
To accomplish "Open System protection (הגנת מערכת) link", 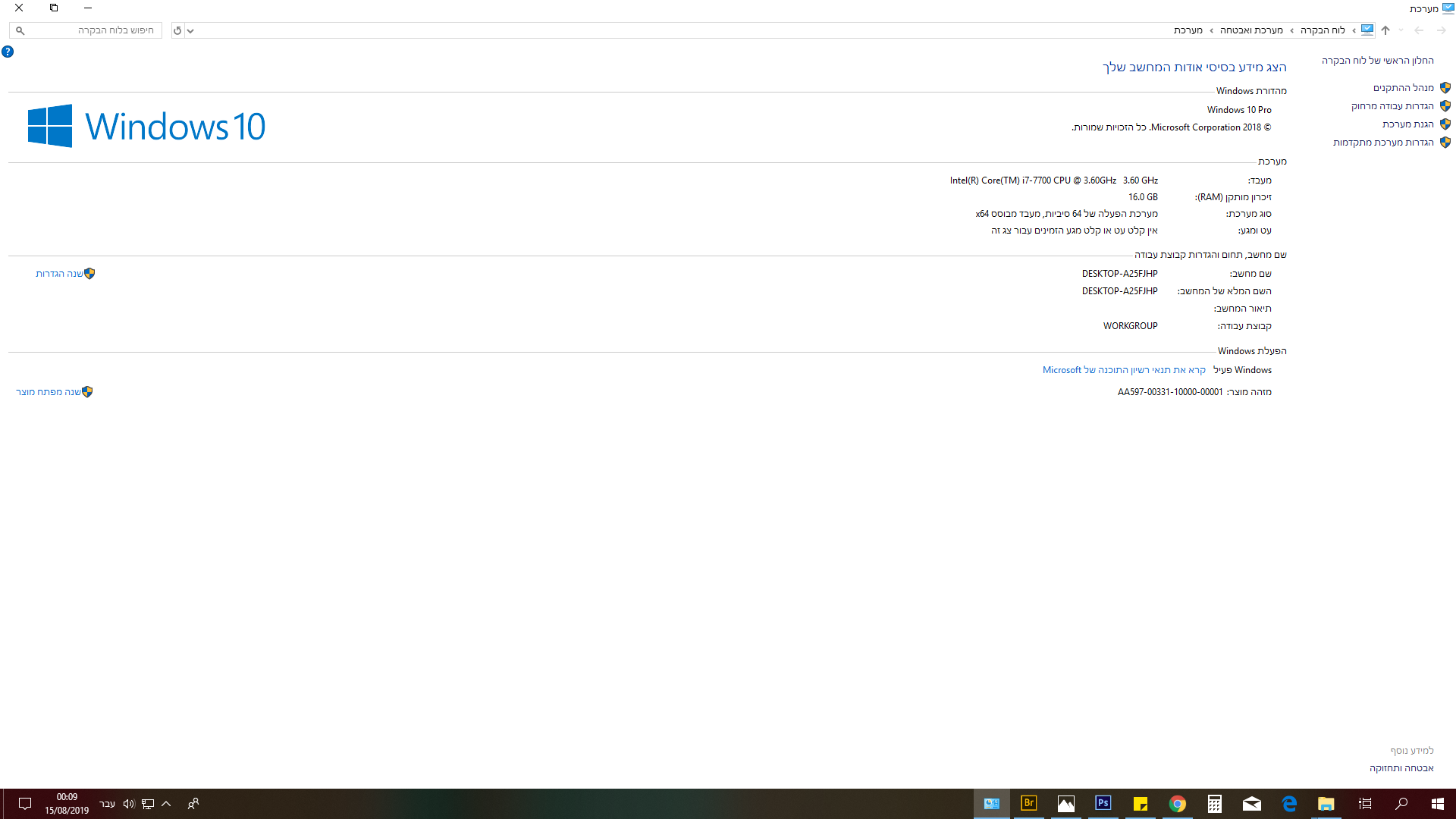I will click(1407, 124).
